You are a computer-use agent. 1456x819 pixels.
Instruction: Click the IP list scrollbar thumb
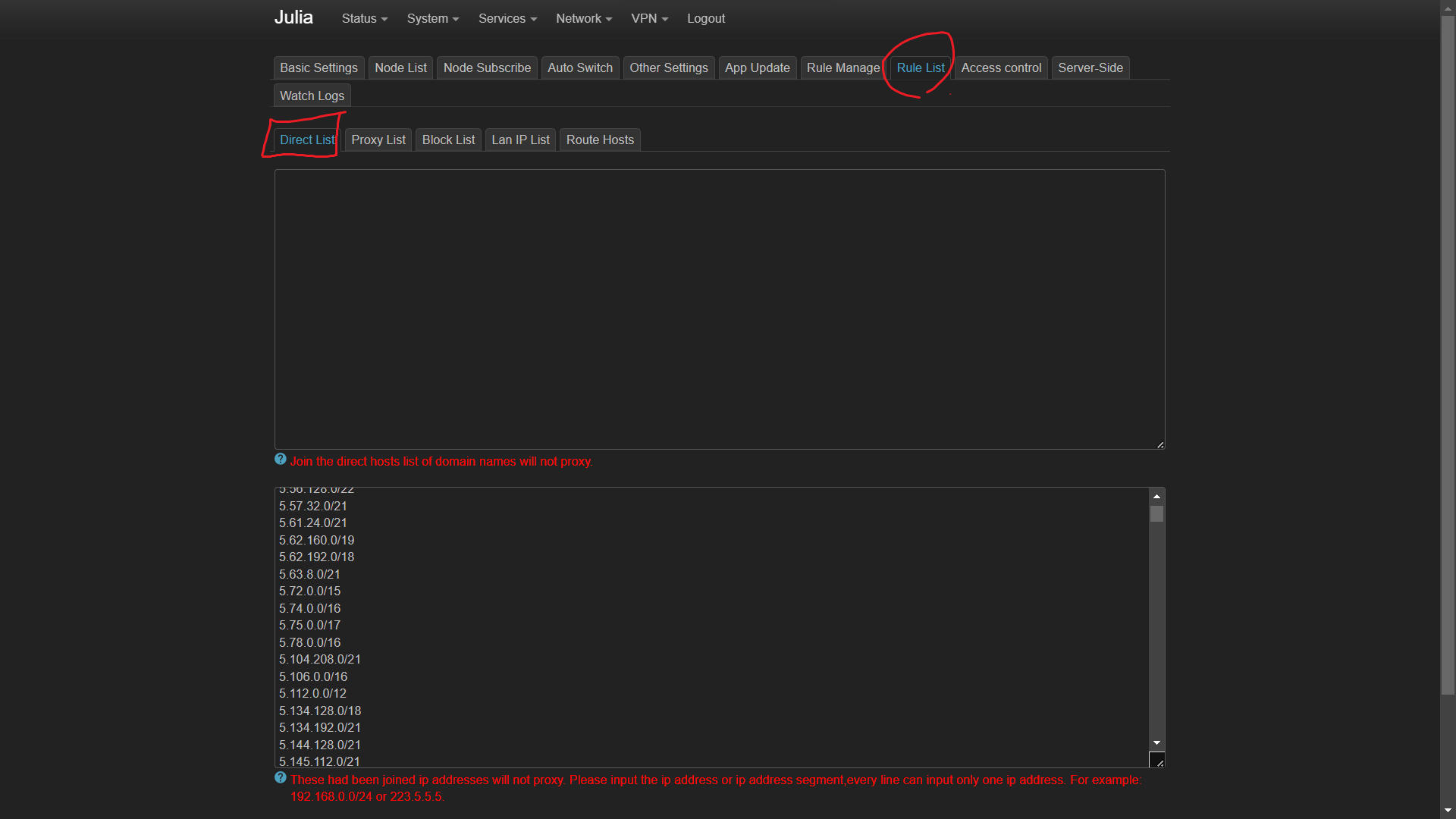[x=1156, y=514]
